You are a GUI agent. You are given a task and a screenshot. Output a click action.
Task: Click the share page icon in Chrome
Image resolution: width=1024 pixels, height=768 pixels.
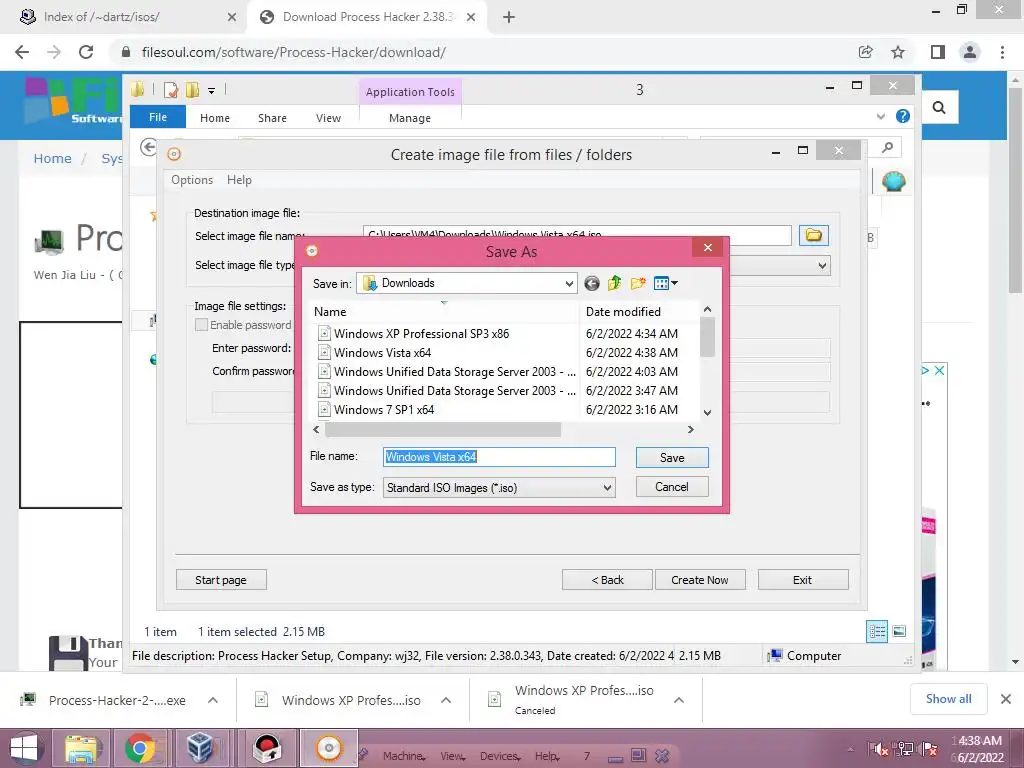[866, 52]
